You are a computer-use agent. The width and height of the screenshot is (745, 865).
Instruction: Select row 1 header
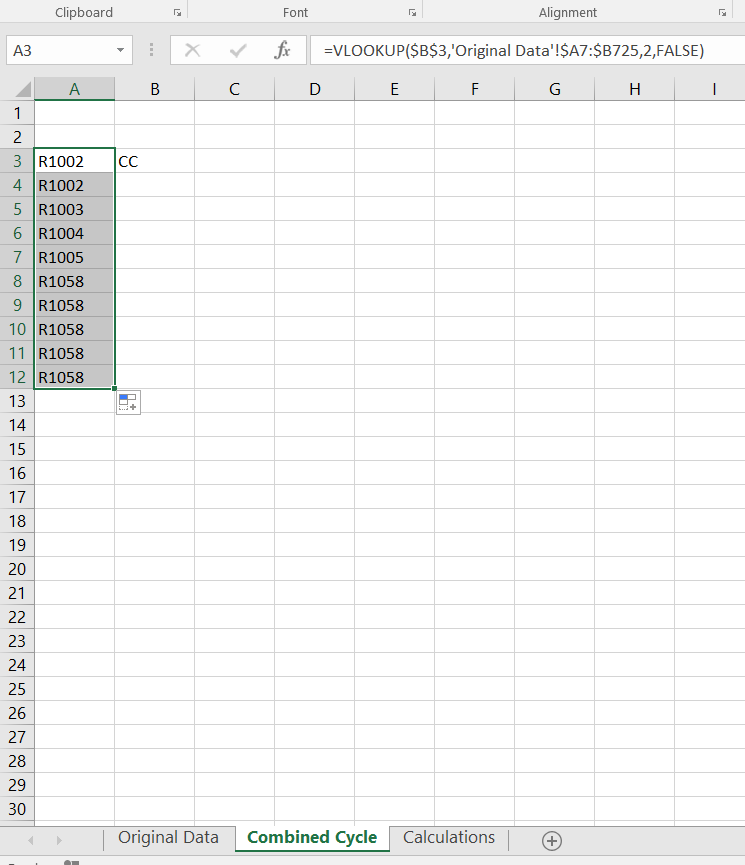pyautogui.click(x=17, y=113)
